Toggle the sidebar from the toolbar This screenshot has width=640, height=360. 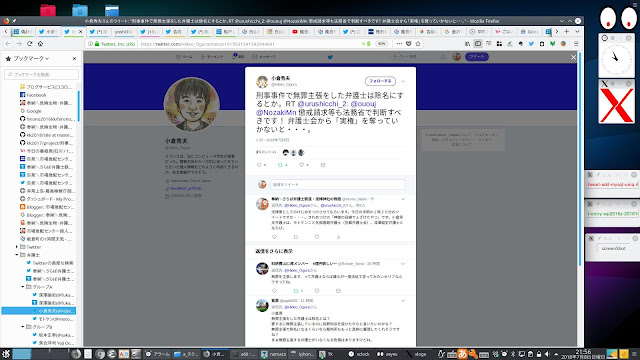(x=478, y=44)
